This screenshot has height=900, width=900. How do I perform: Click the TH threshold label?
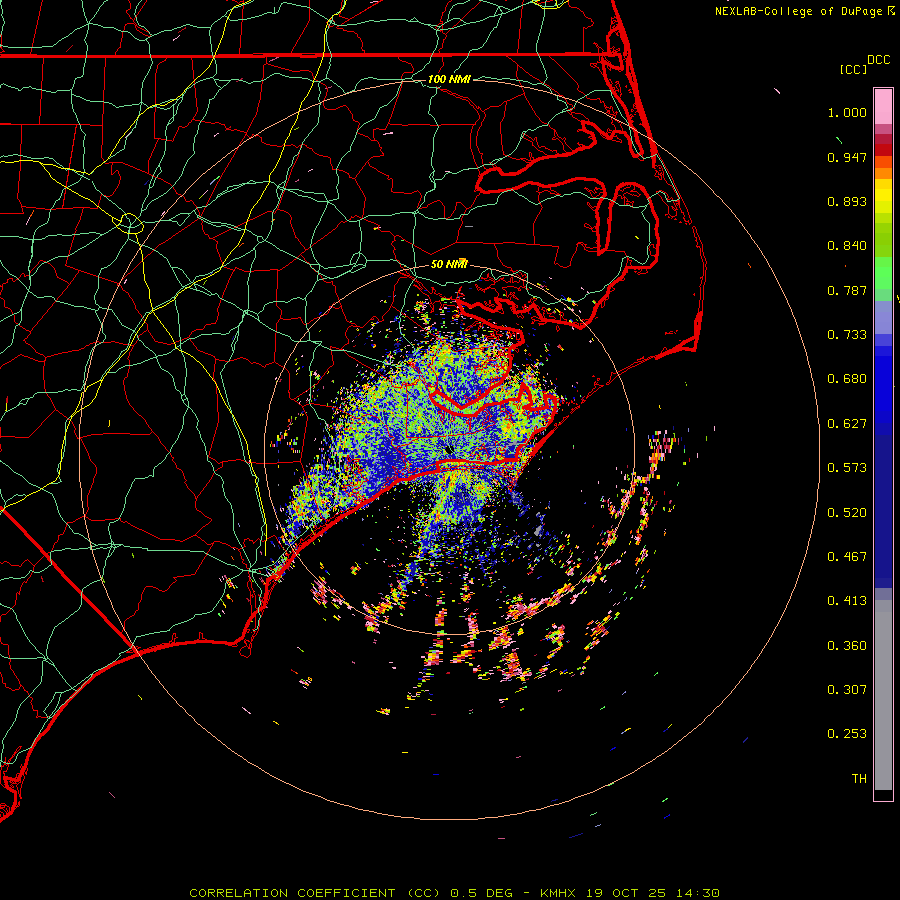[859, 779]
